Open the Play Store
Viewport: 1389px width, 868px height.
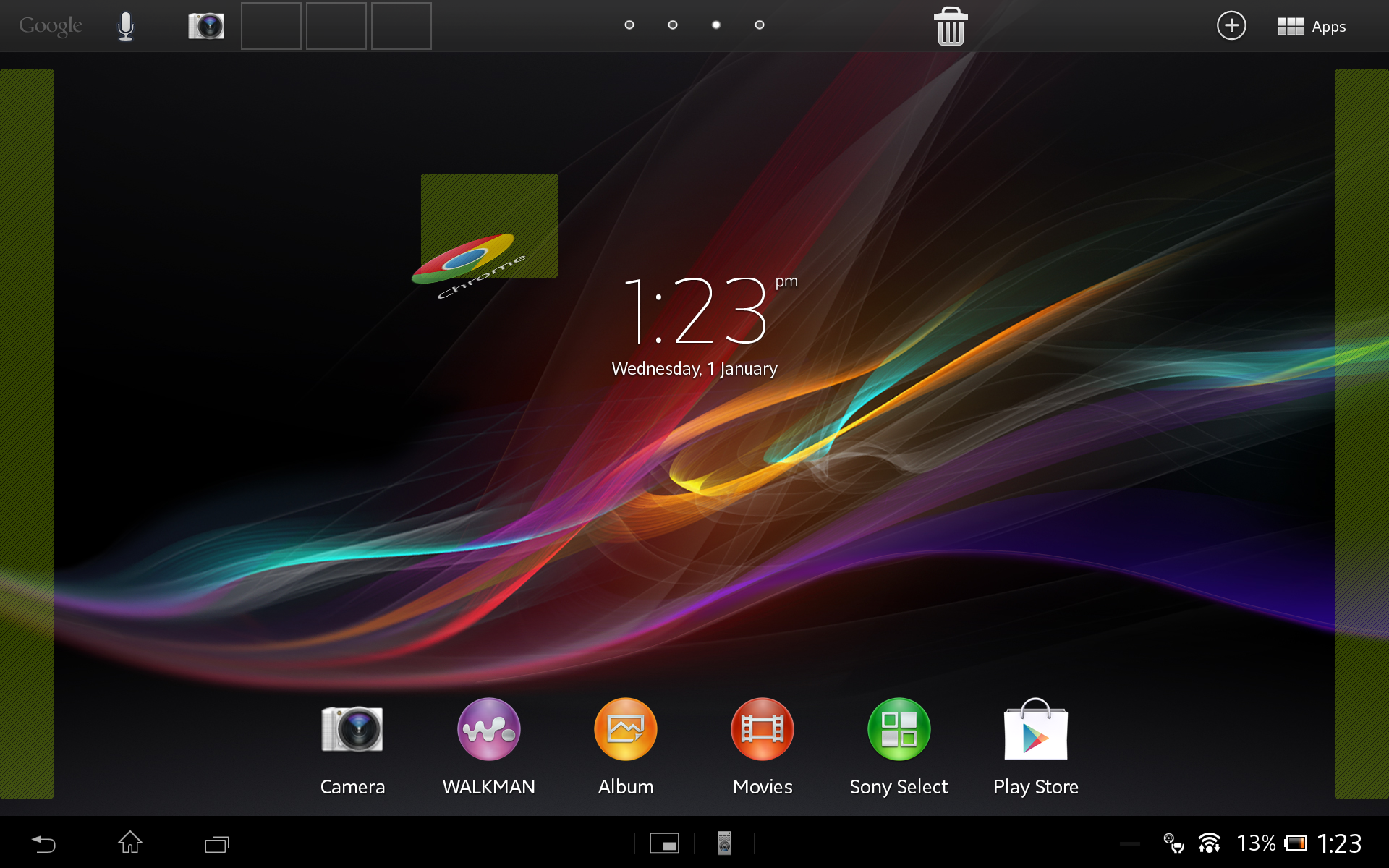1036,747
